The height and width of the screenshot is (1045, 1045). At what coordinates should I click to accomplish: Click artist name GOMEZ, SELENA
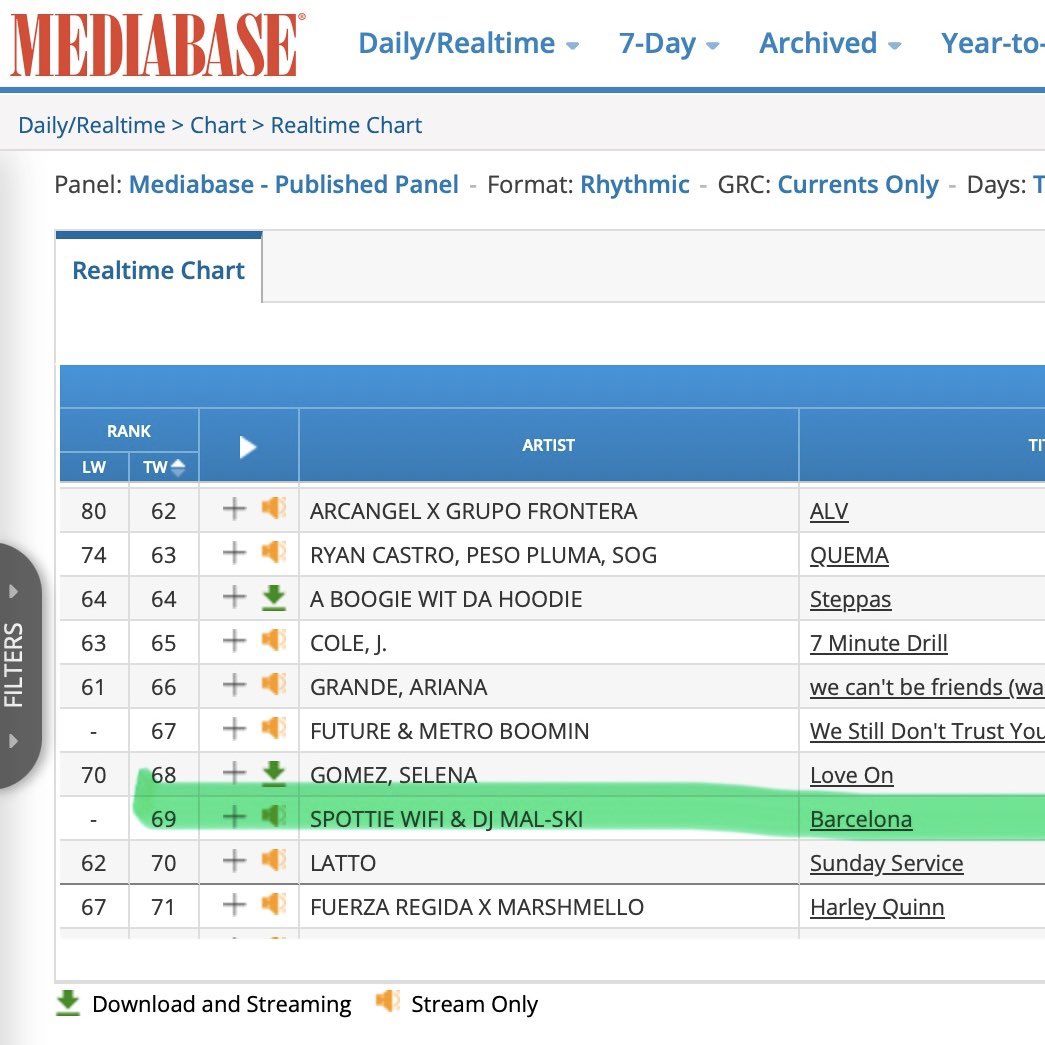pos(393,775)
